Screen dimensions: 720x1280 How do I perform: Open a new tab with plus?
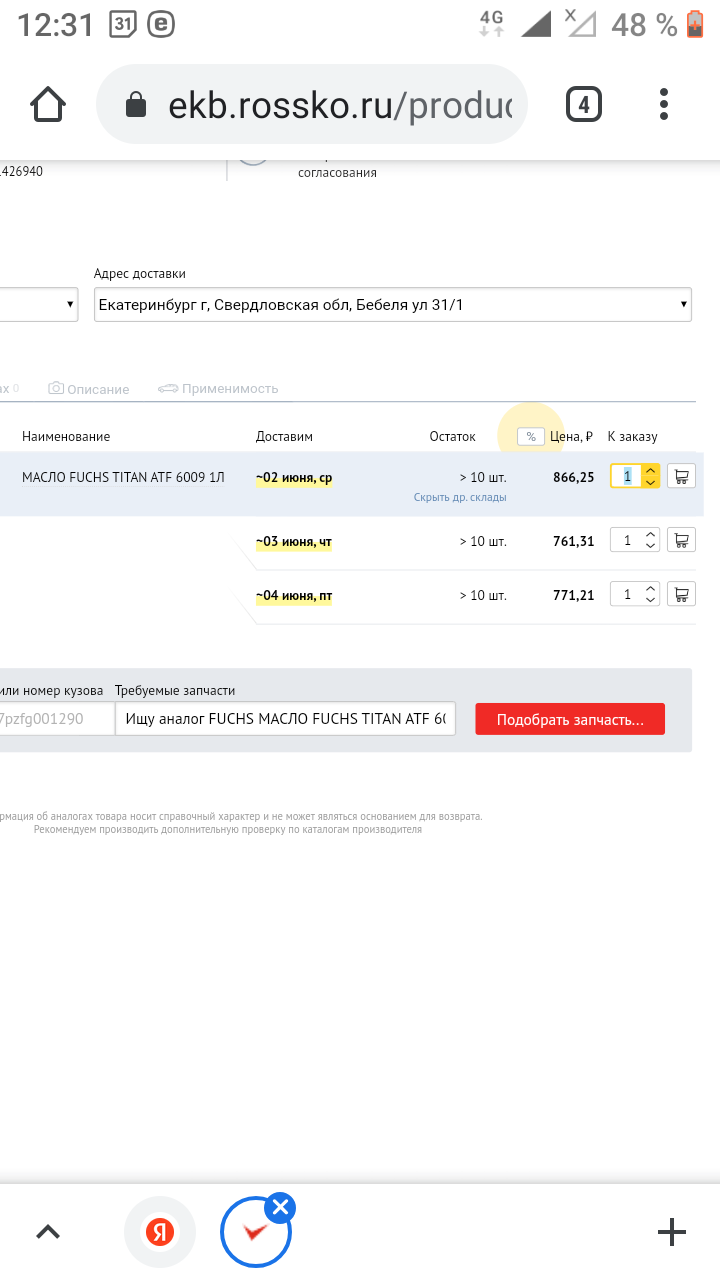click(x=672, y=1232)
